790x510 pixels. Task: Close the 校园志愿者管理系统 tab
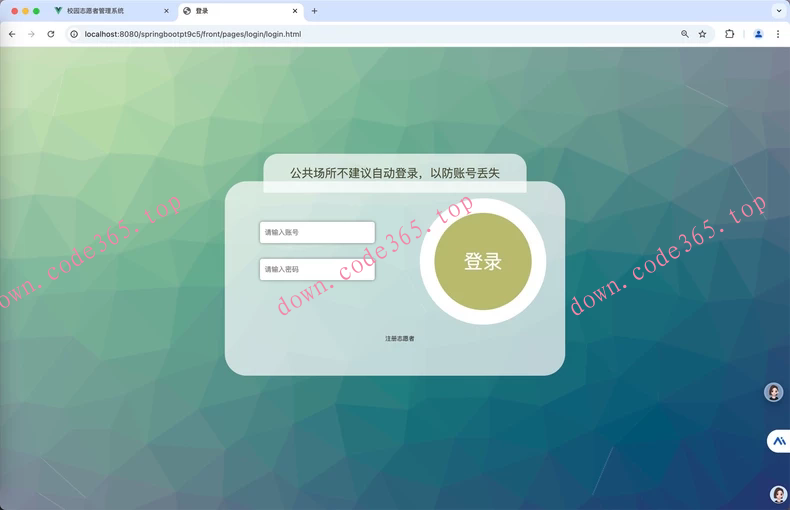coord(166,11)
